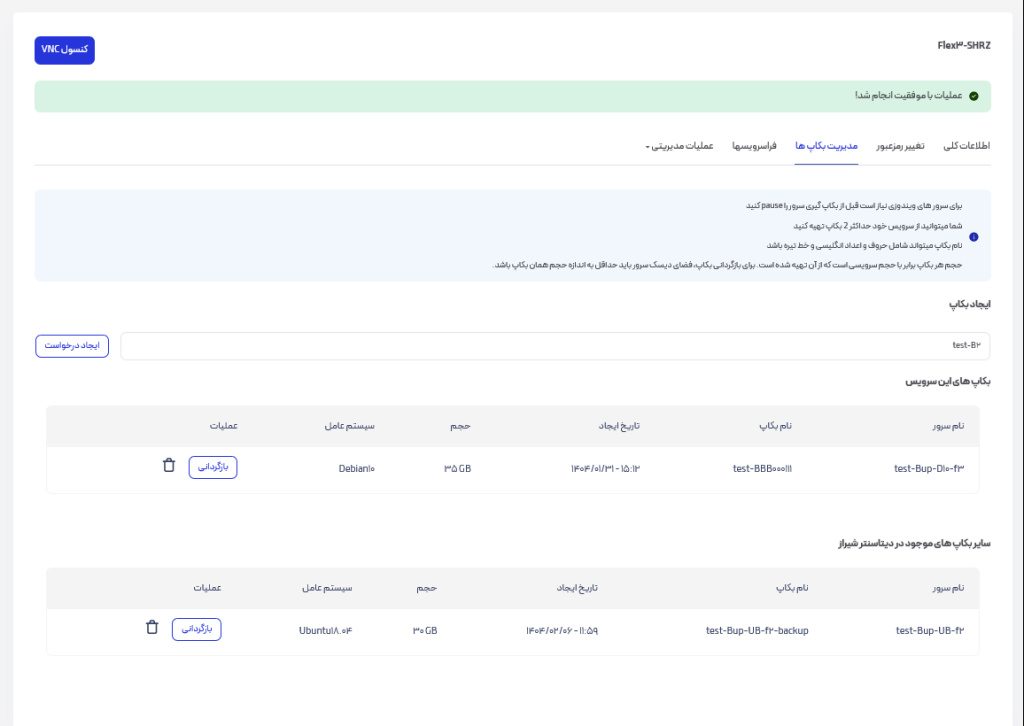Restore the Debian10 backup with بازگردانی

tap(212, 467)
